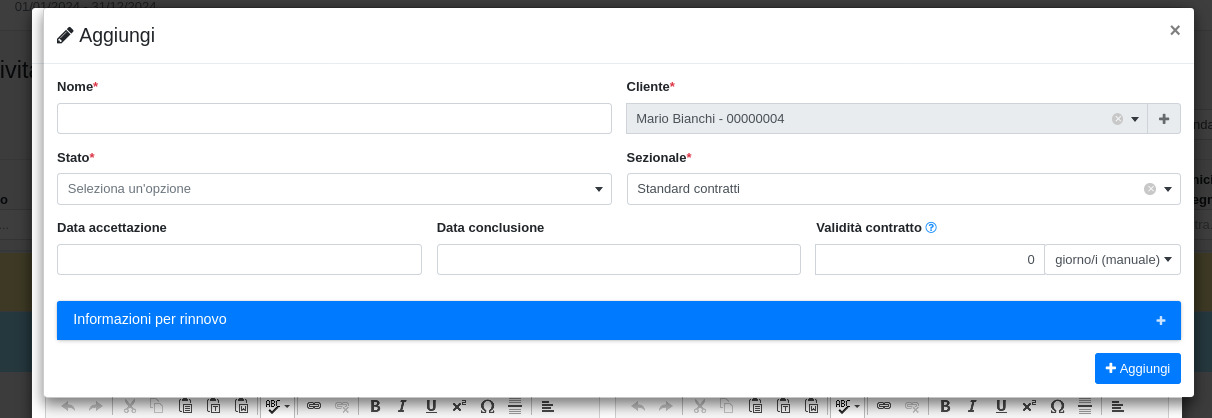The width and height of the screenshot is (1212, 418).
Task: Toggle bold in the left editor toolbar
Action: (375, 406)
